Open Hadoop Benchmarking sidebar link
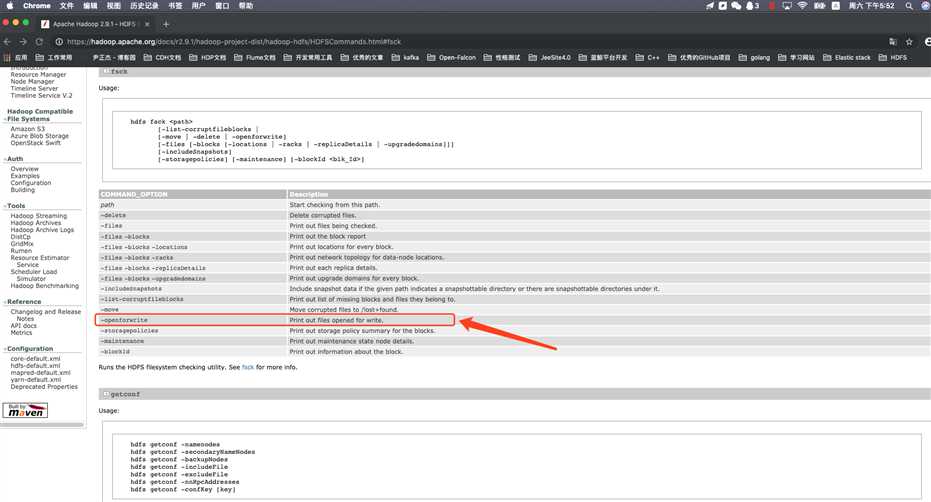Image resolution: width=931 pixels, height=502 pixels. point(45,286)
